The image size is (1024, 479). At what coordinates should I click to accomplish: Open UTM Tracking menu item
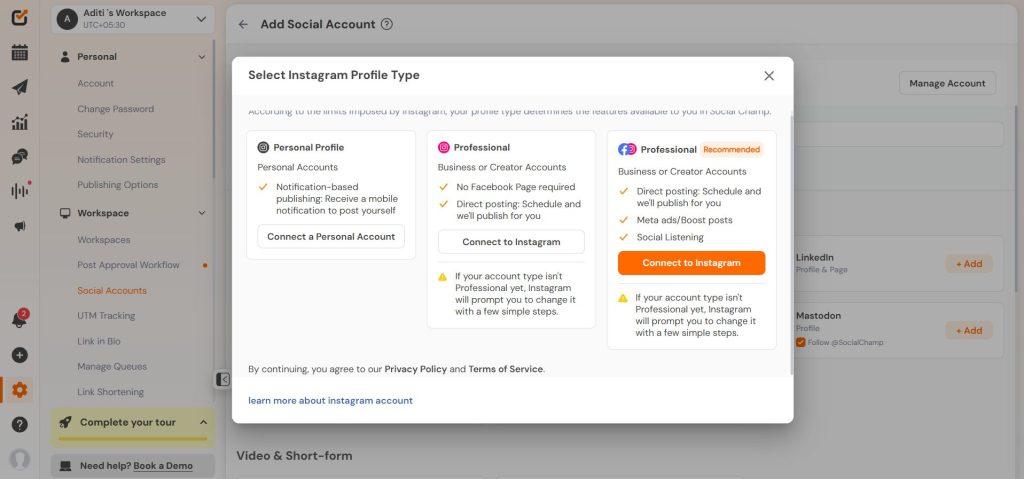[106, 316]
